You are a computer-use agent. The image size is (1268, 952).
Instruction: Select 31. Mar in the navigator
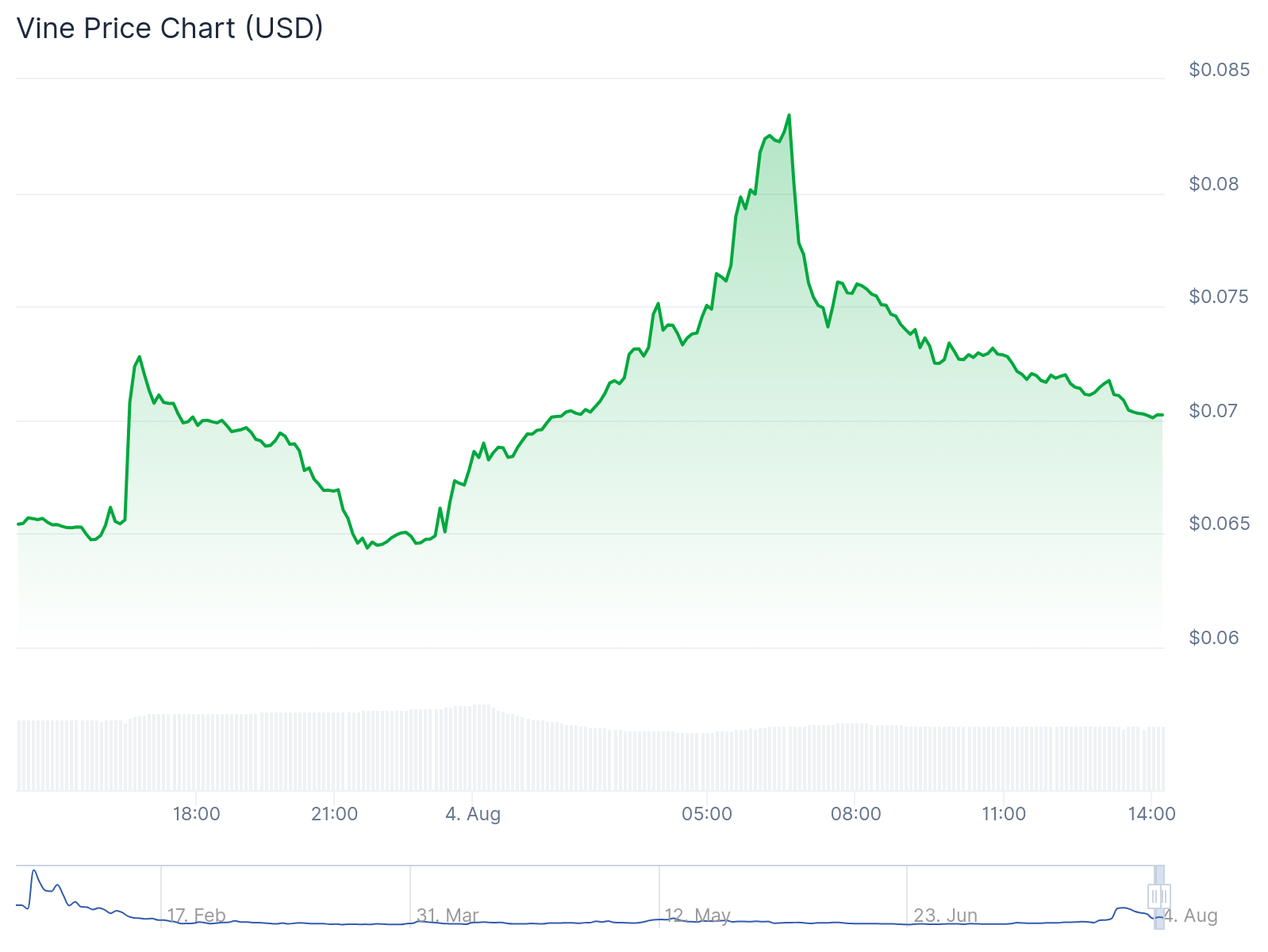[x=448, y=916]
